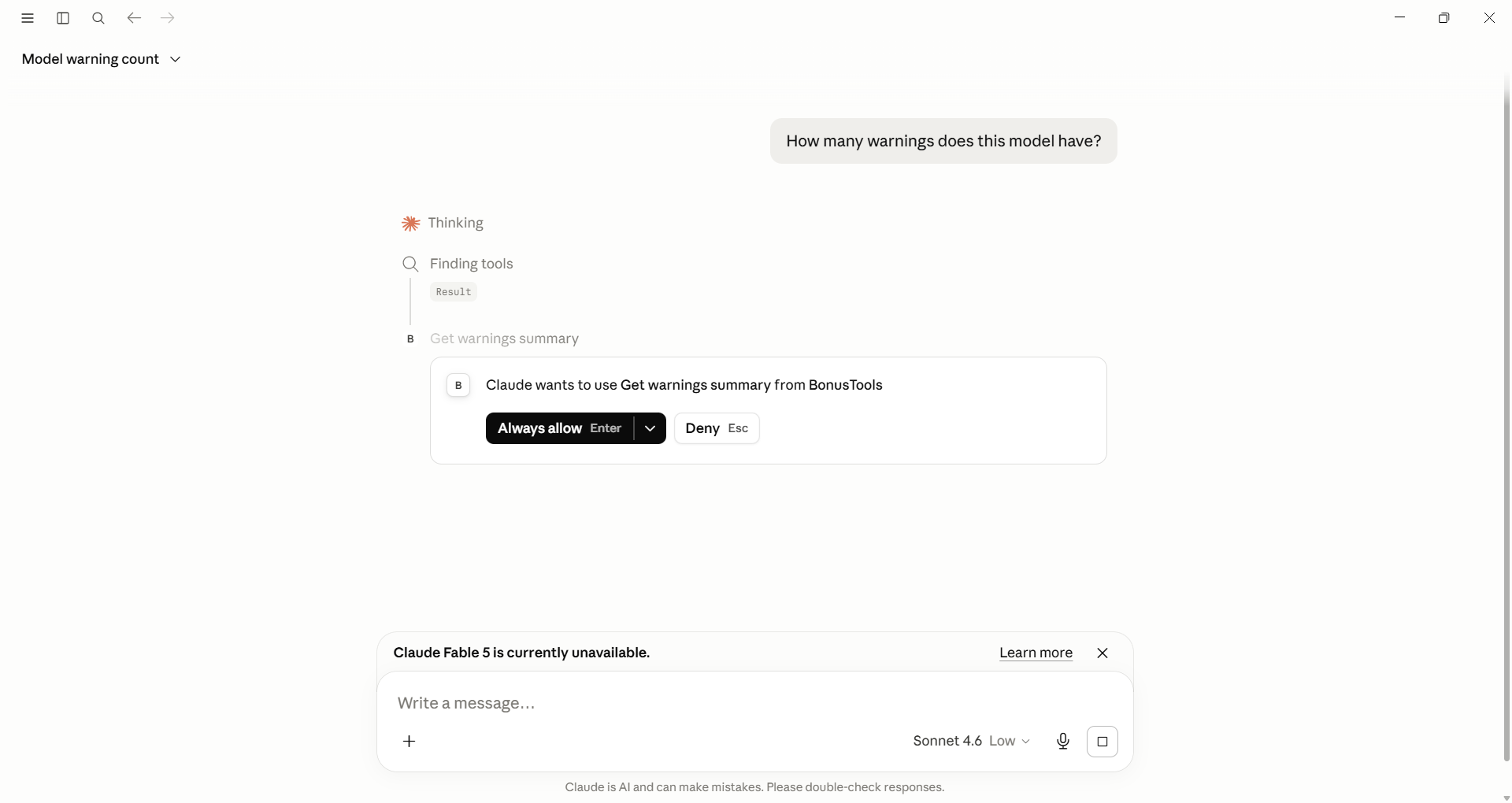Open the Always allow options chevron
Screen dimensions: 1512x803
pyautogui.click(x=650, y=428)
